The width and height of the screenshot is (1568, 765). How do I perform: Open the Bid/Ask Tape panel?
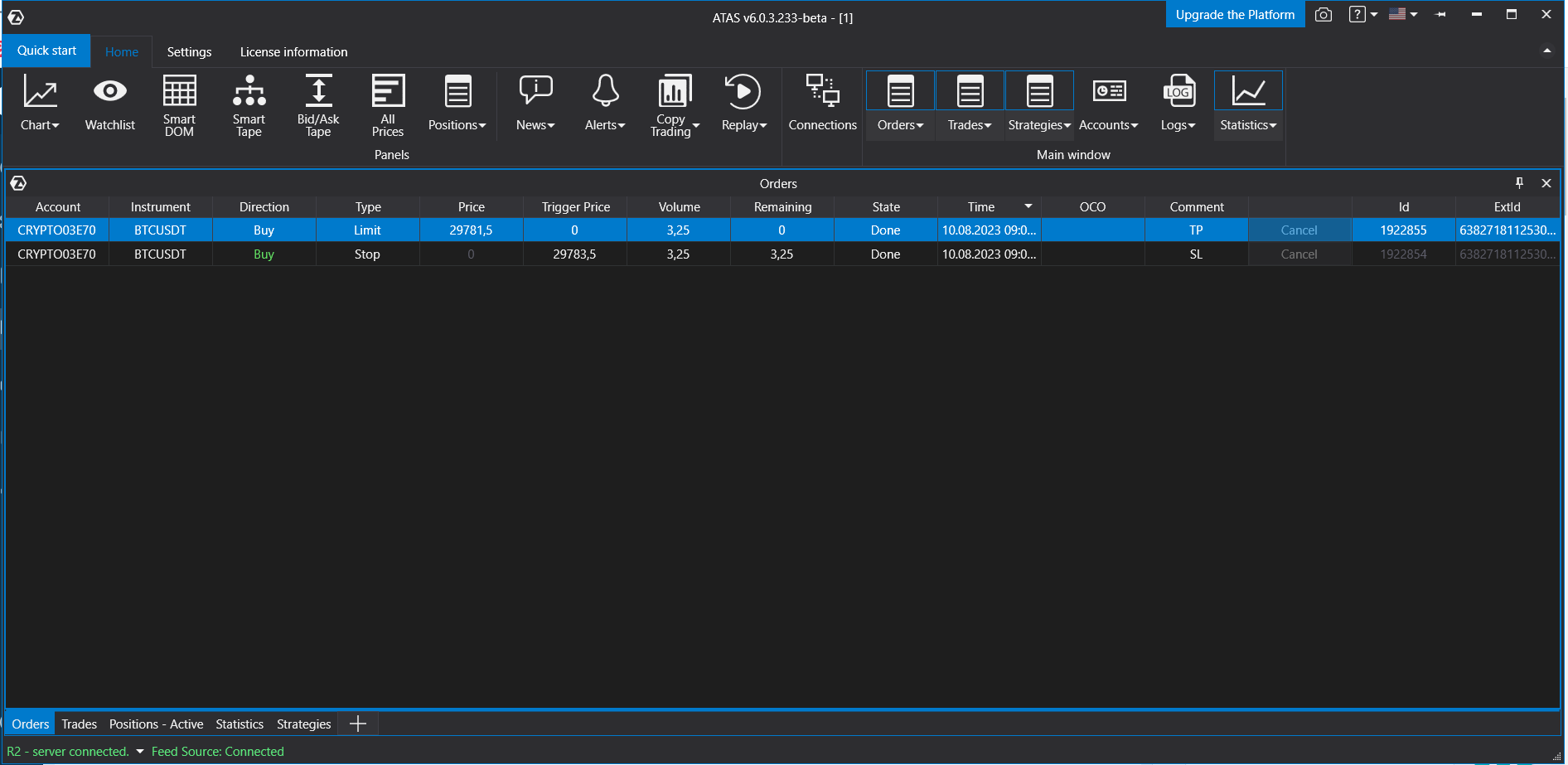318,104
